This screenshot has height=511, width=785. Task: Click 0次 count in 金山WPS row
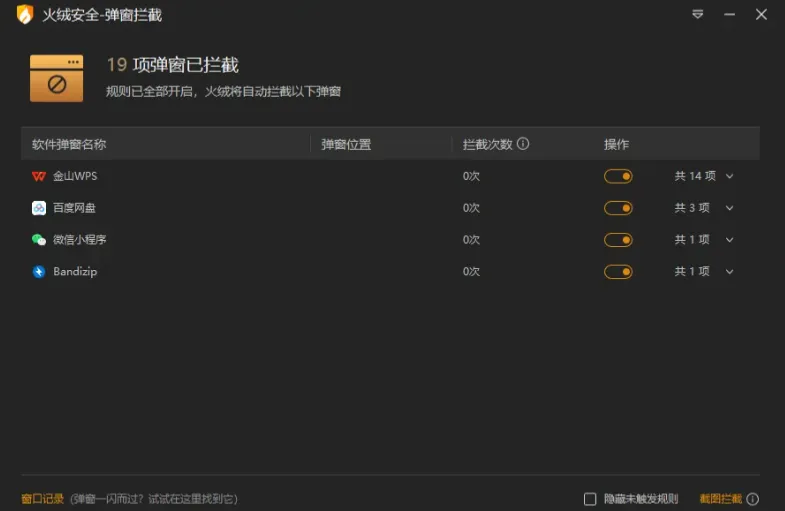coord(471,176)
